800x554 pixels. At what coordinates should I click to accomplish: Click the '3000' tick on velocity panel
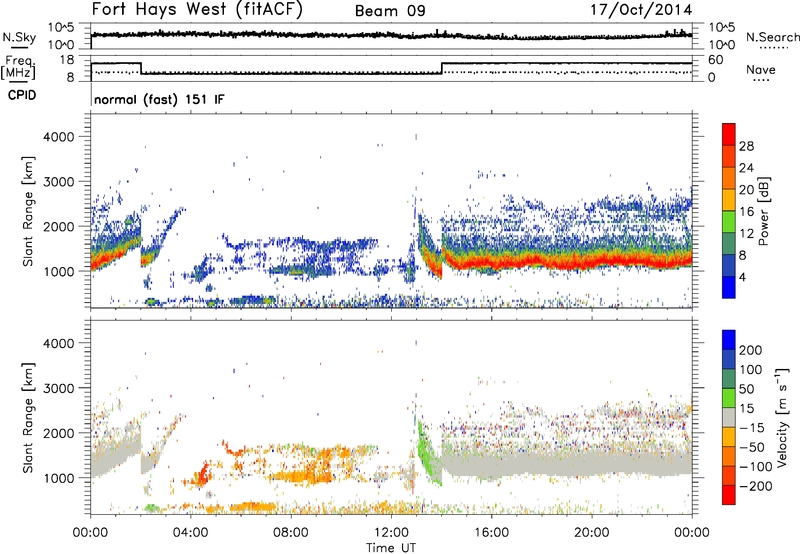tap(59, 388)
